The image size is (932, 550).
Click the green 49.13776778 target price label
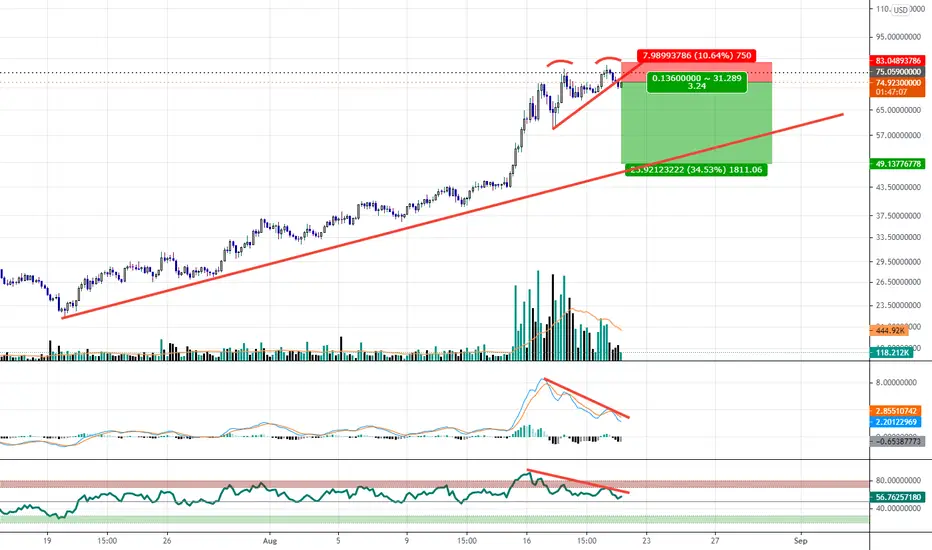point(898,164)
